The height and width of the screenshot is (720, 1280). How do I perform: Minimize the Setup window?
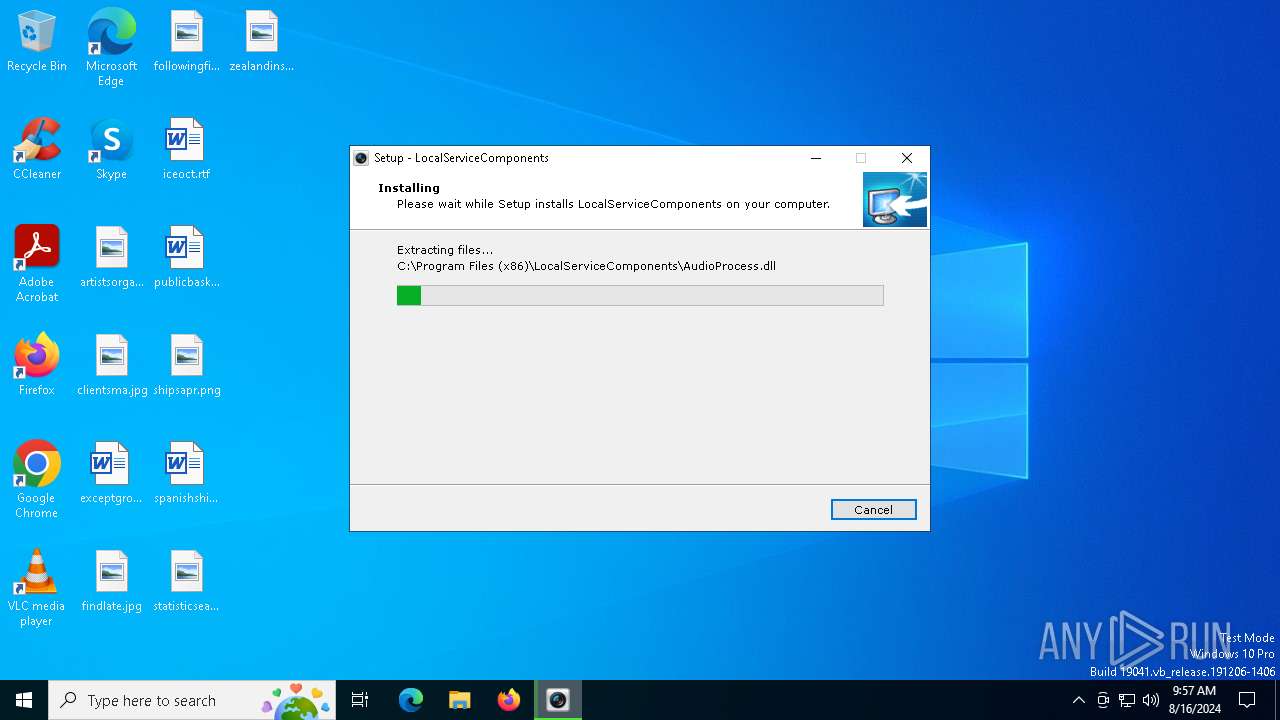click(x=816, y=158)
